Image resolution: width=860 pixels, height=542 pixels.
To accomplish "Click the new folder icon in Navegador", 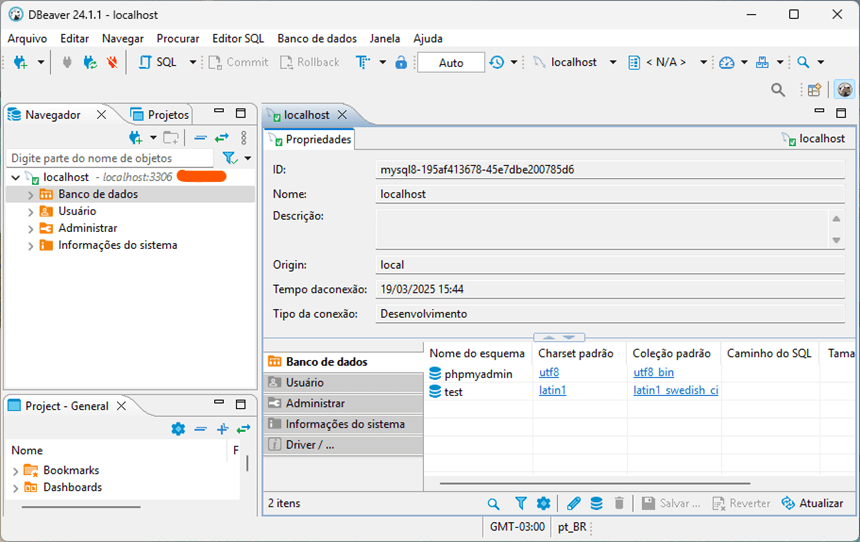I will point(171,138).
